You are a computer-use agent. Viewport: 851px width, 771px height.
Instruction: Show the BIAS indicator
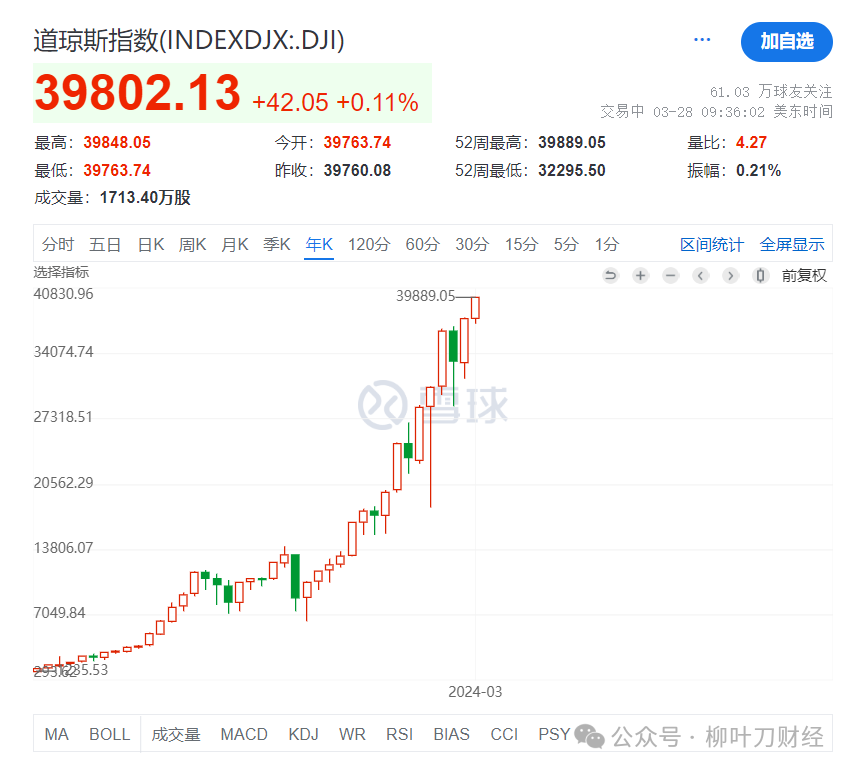coord(452,734)
